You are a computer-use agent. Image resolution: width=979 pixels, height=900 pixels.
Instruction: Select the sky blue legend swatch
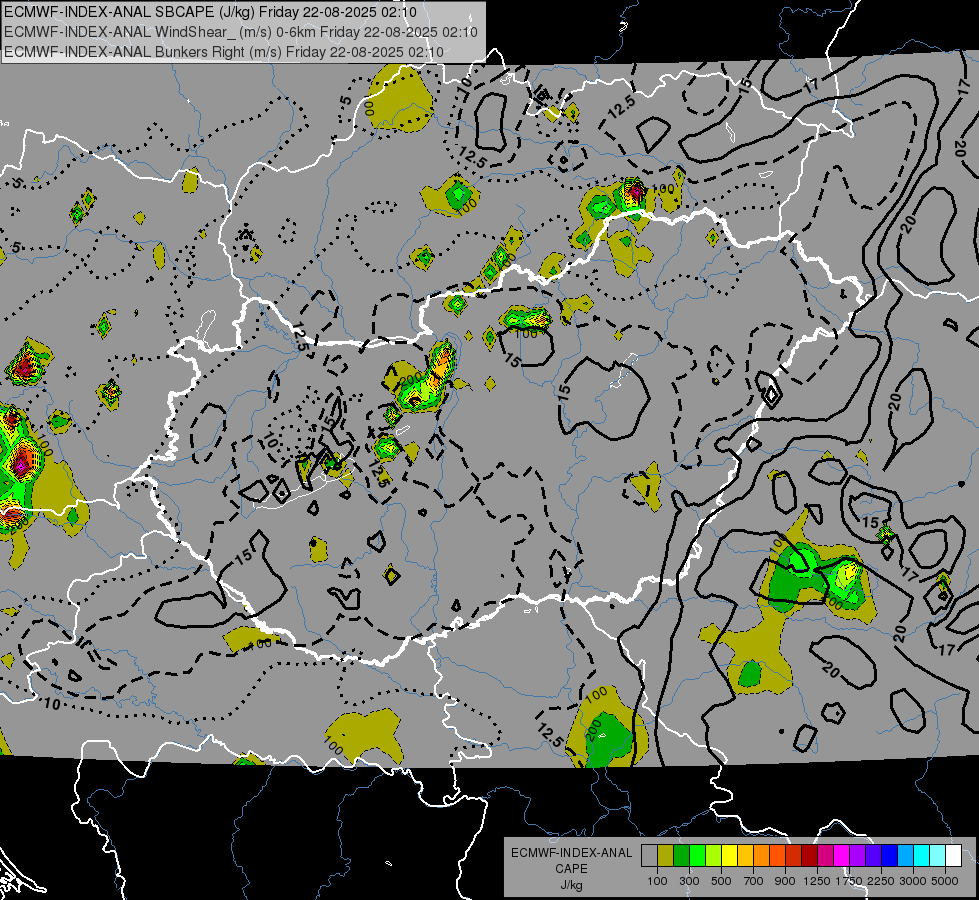coord(905,856)
